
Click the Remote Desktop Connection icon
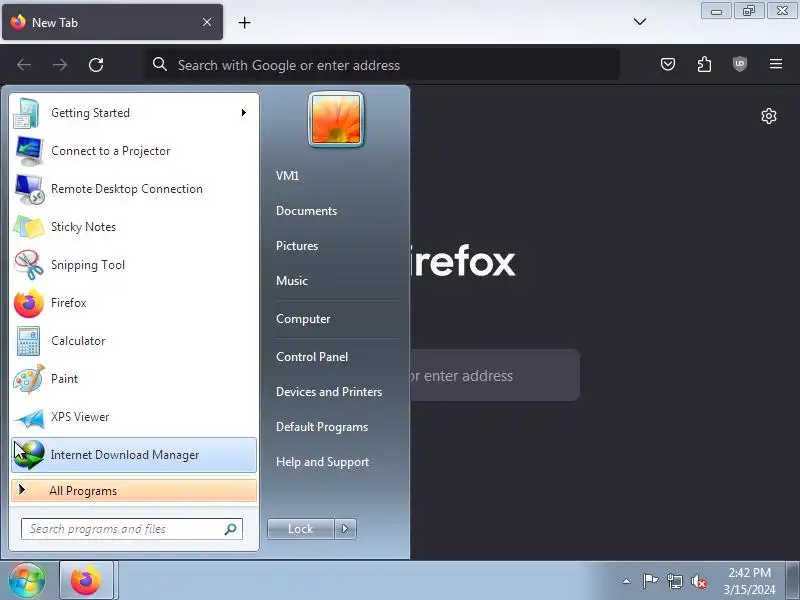tap(29, 189)
